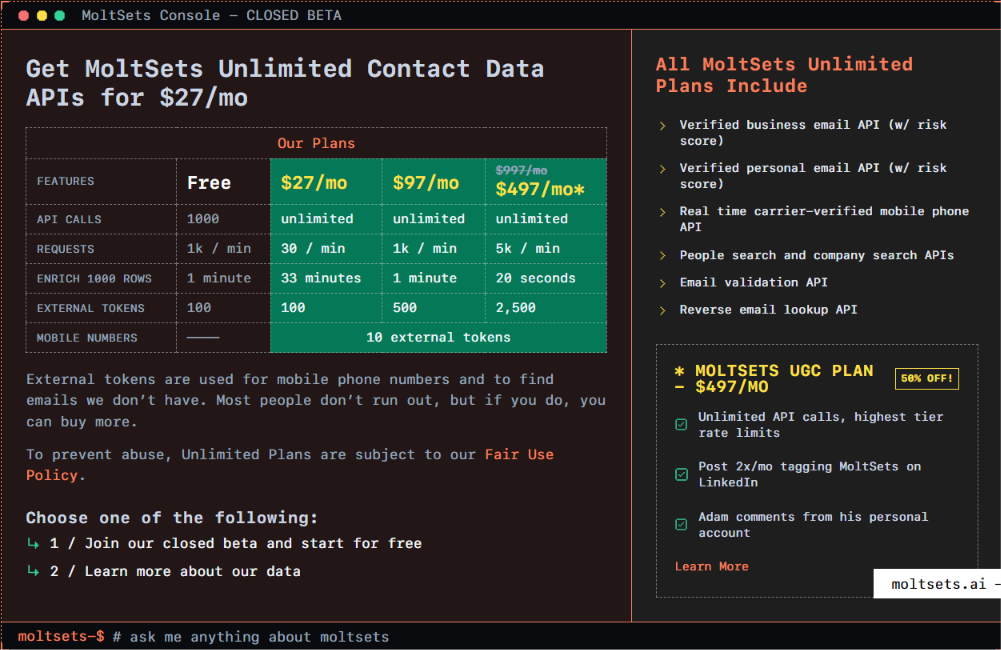The image size is (1001, 650).
Task: Select the $497/mo* plan header
Action: (540, 189)
